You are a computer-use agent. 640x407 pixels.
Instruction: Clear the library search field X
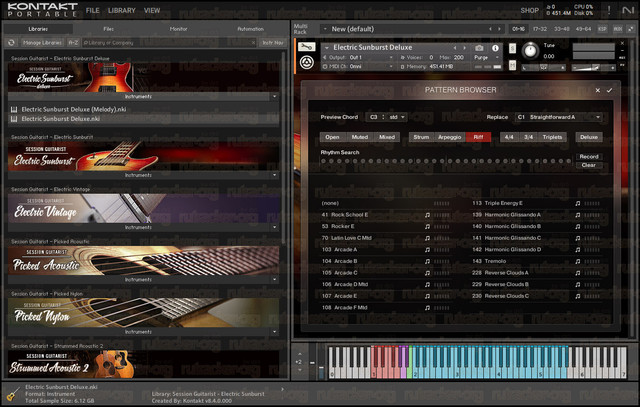253,42
